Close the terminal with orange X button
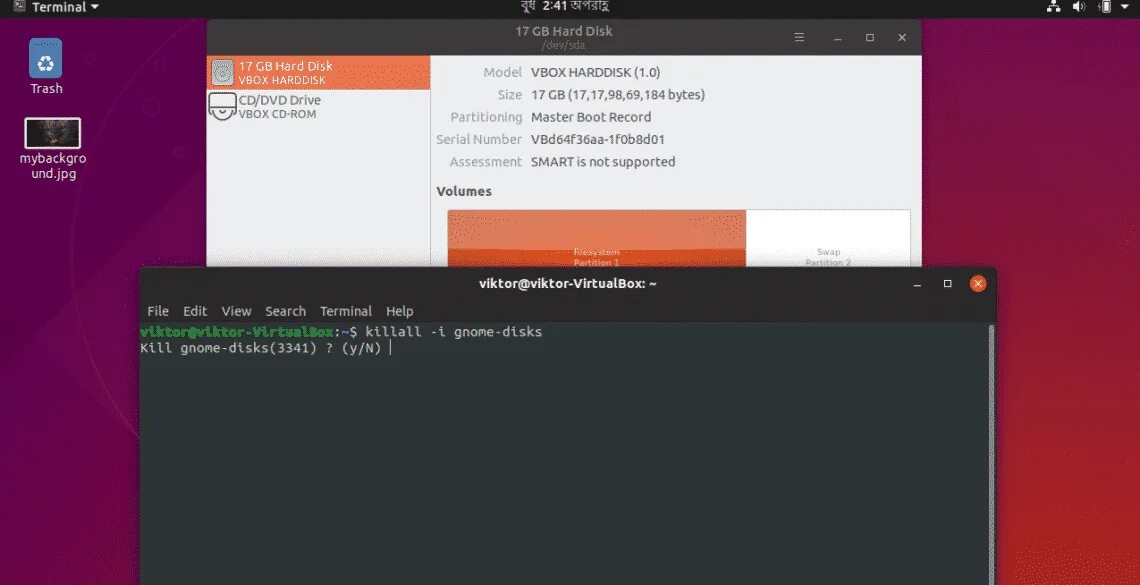Image resolution: width=1140 pixels, height=585 pixels. click(978, 283)
